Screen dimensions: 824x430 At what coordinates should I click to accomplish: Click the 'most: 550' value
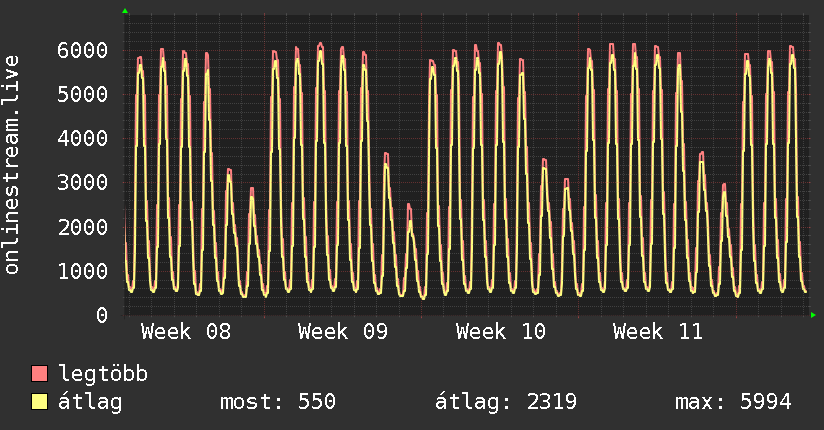coord(277,402)
